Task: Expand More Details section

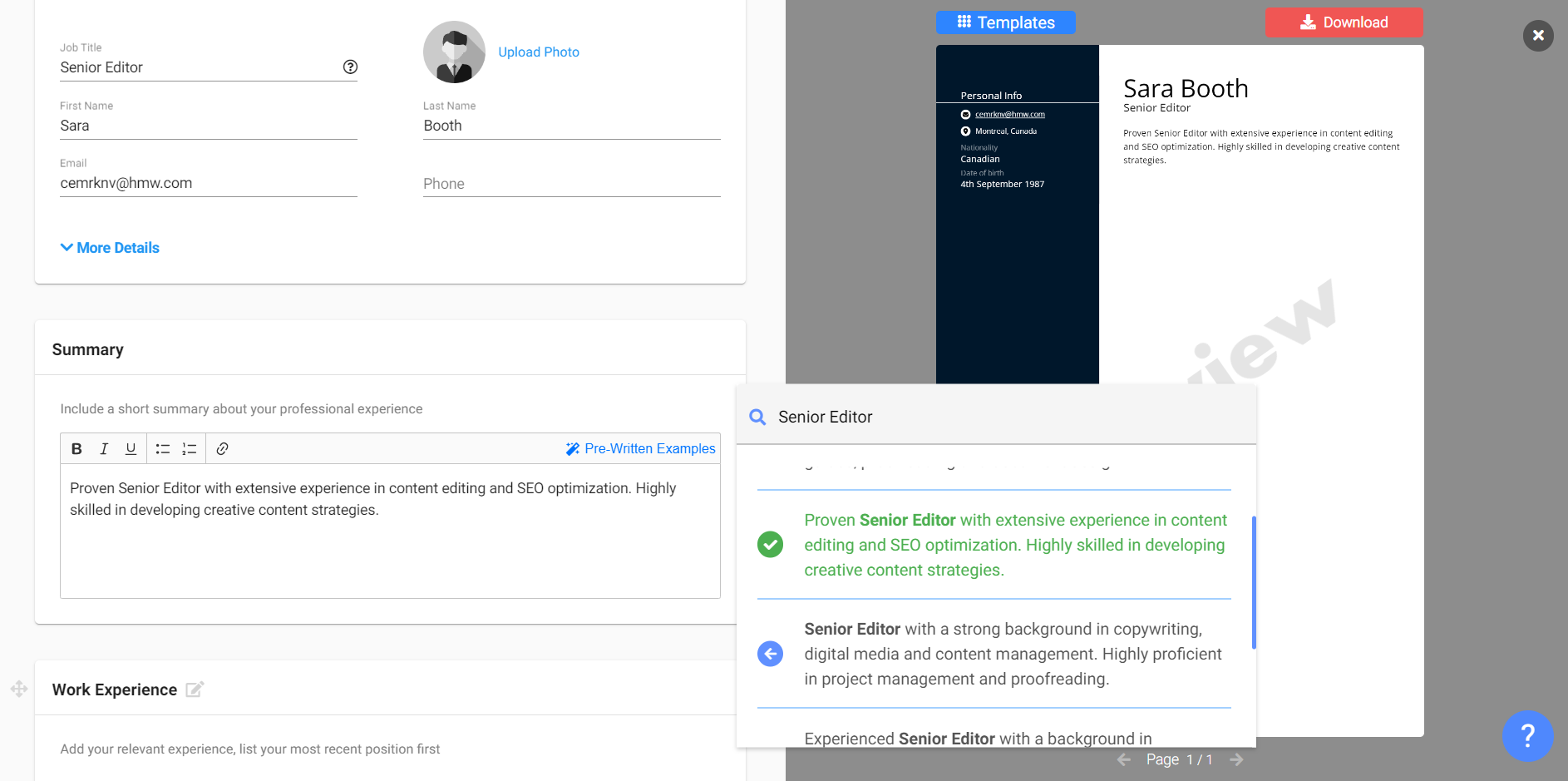Action: click(x=110, y=248)
